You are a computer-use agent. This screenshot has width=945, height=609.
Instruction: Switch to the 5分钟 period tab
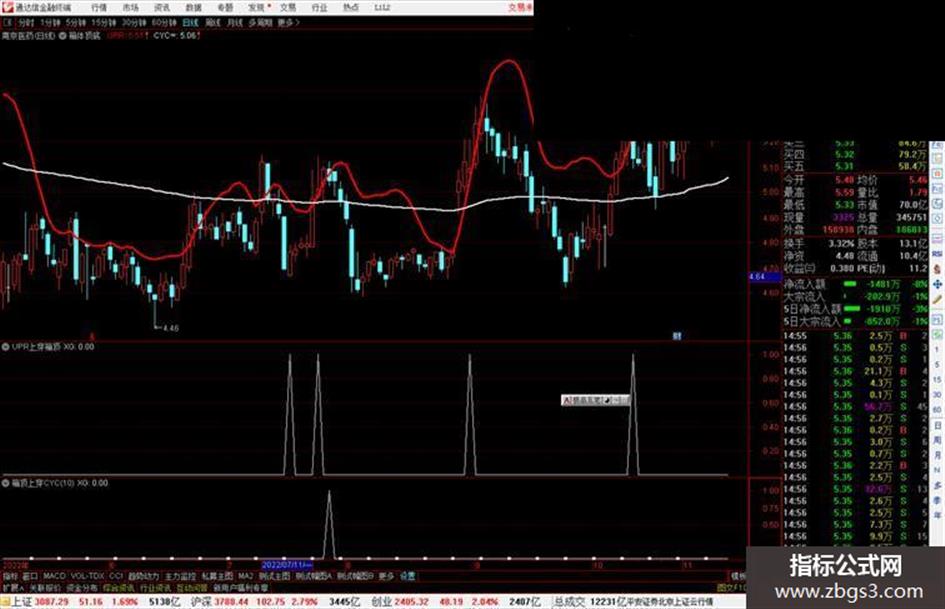click(75, 22)
